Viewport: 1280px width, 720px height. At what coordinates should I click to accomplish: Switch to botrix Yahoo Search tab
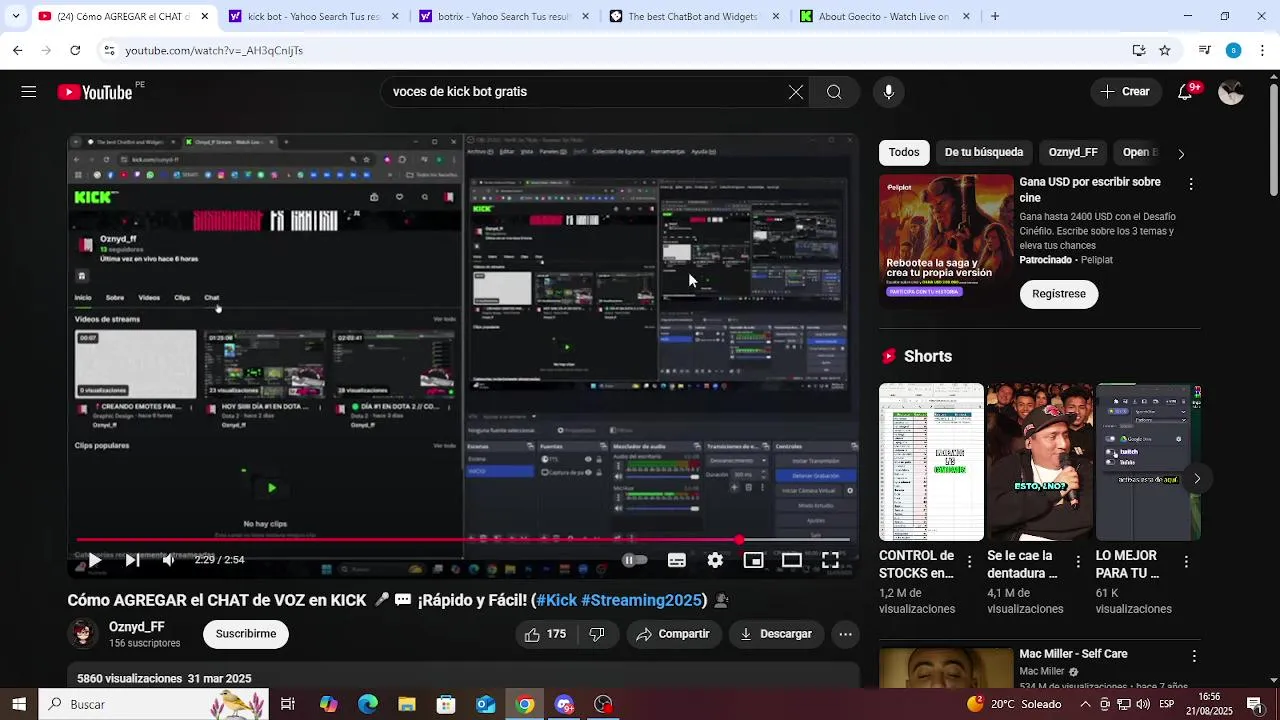tap(504, 16)
